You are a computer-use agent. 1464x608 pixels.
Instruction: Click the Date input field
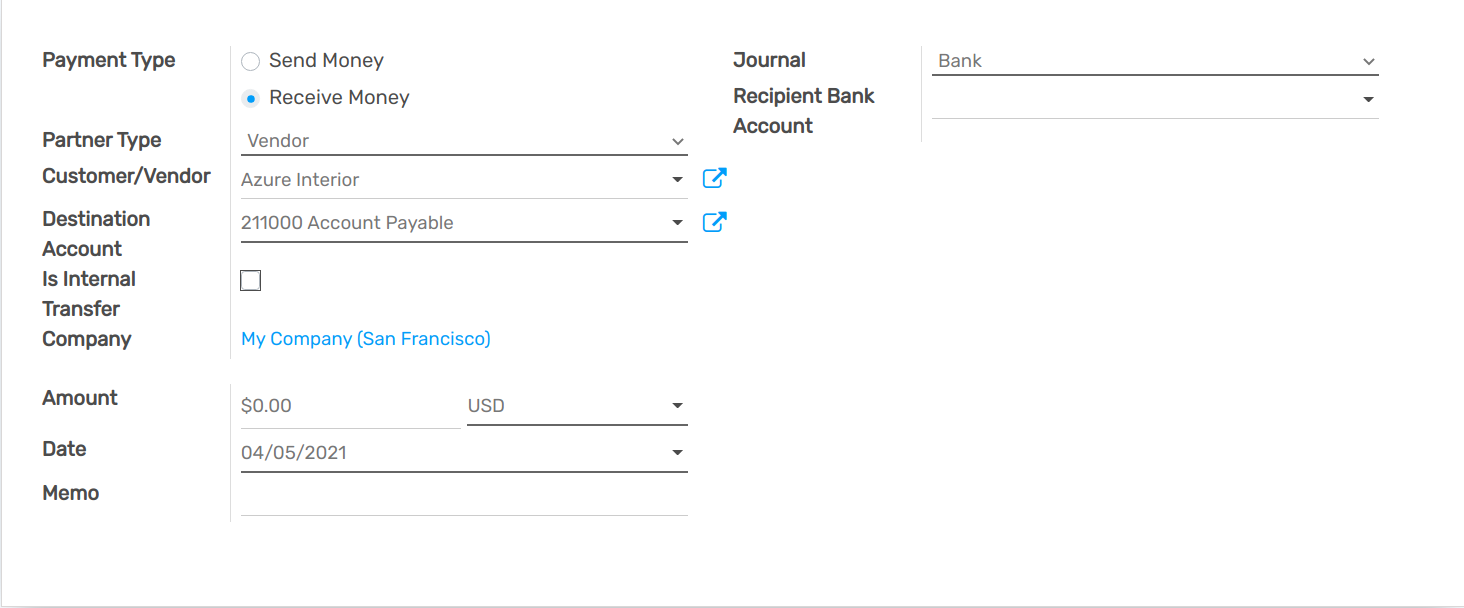(x=420, y=452)
